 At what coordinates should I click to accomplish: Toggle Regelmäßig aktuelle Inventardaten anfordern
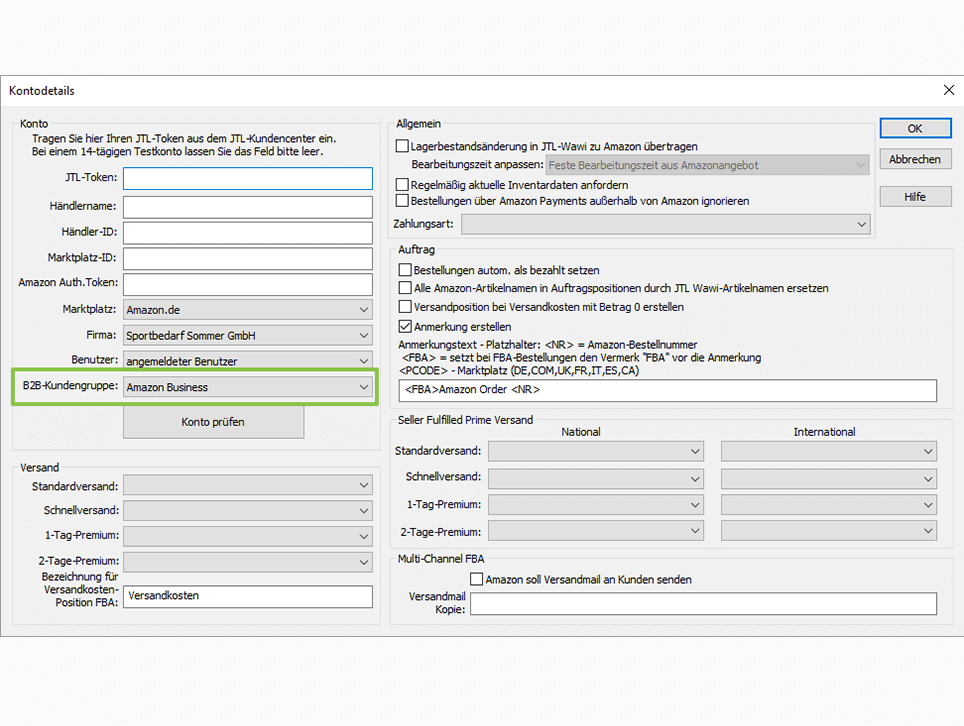coord(403,185)
